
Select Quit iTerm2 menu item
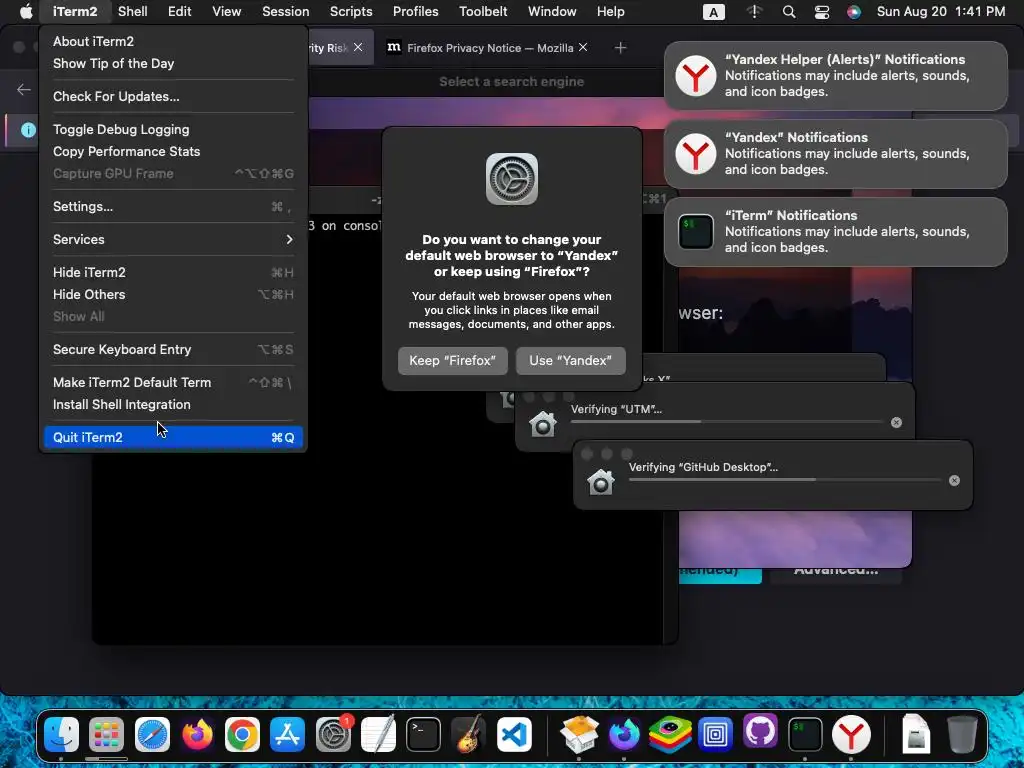coord(173,438)
